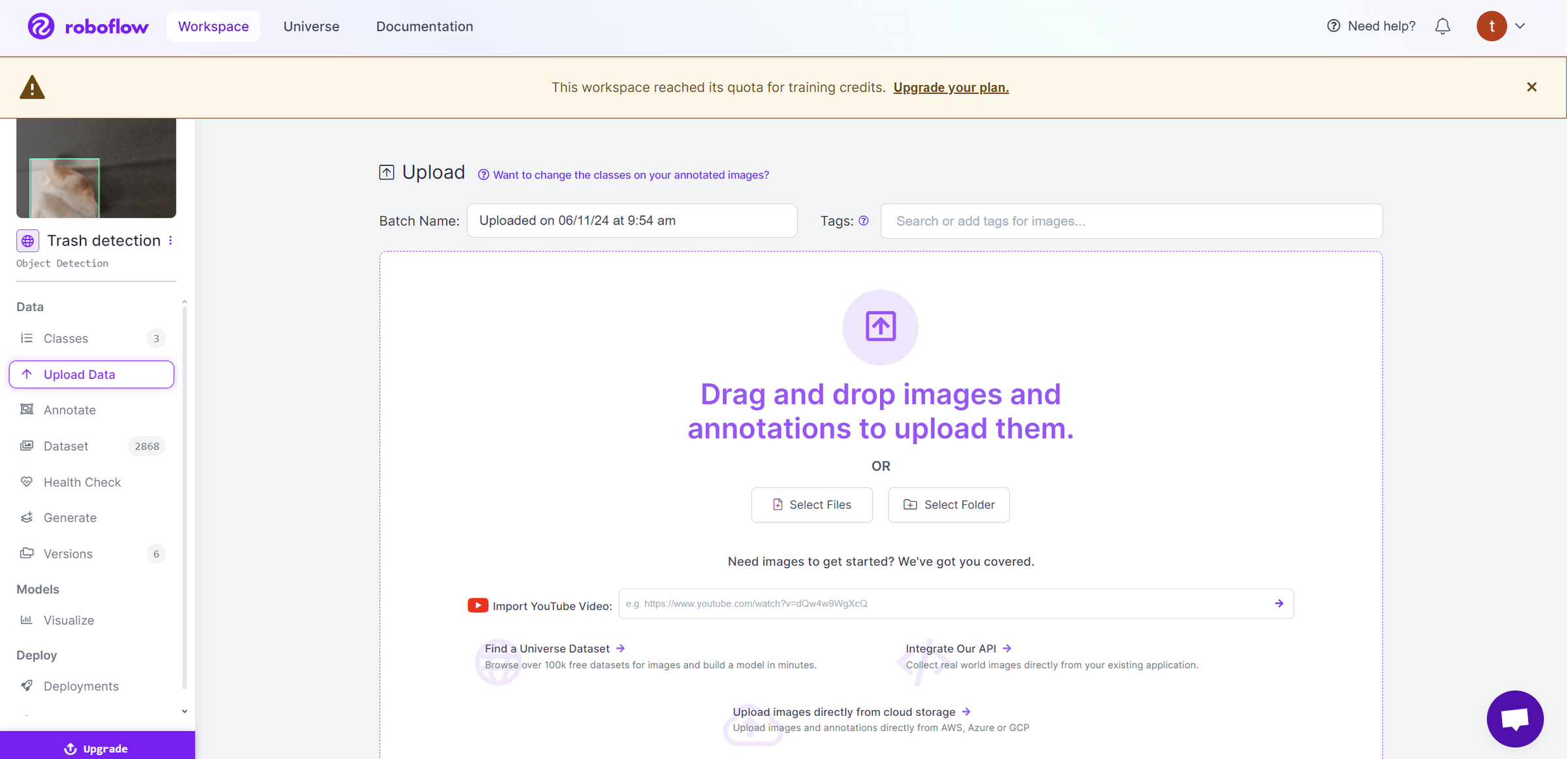The height and width of the screenshot is (759, 1568).
Task: Open the Trash detection project thumbnail
Action: pyautogui.click(x=96, y=168)
